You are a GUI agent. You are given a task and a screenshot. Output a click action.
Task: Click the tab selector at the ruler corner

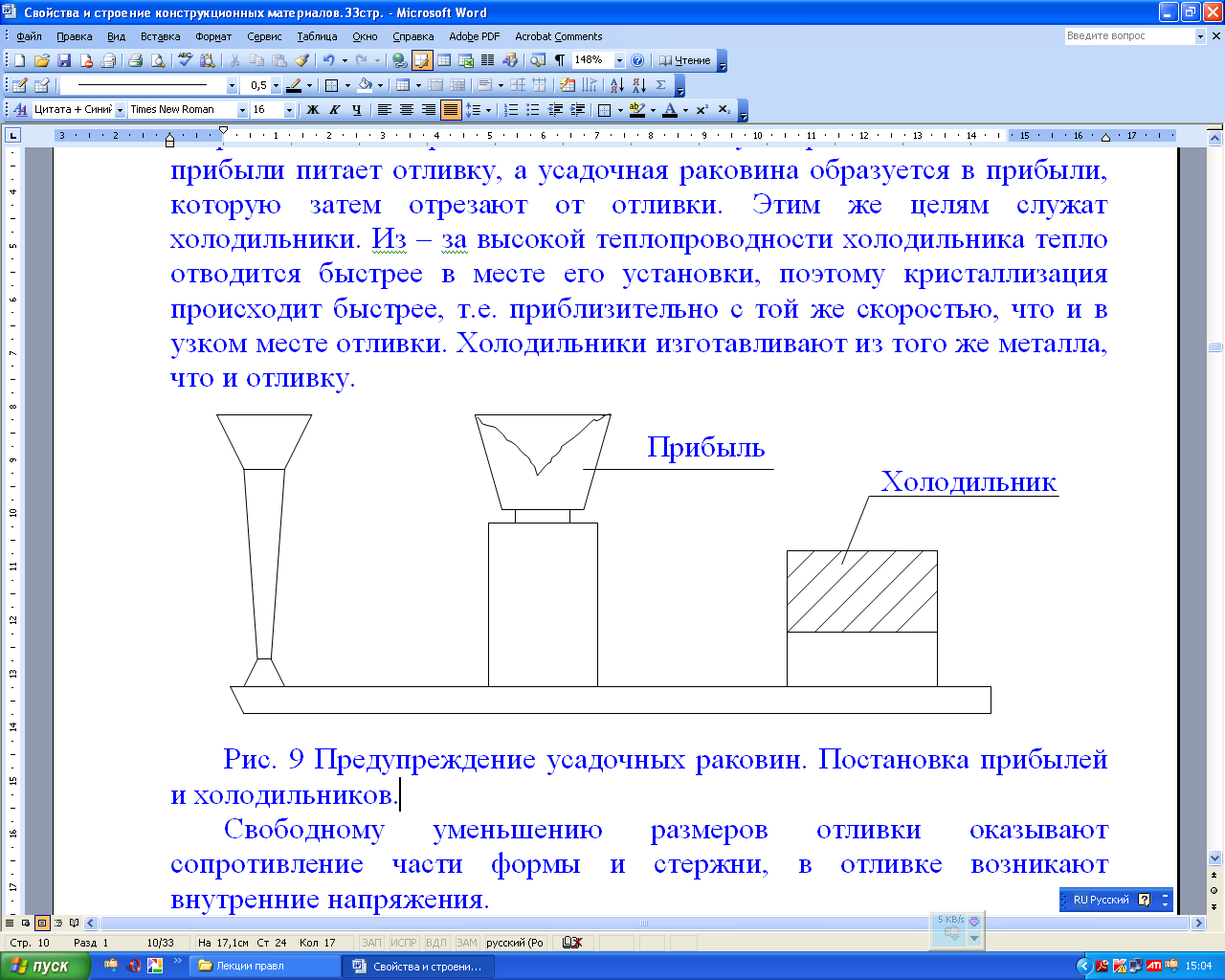(x=12, y=136)
